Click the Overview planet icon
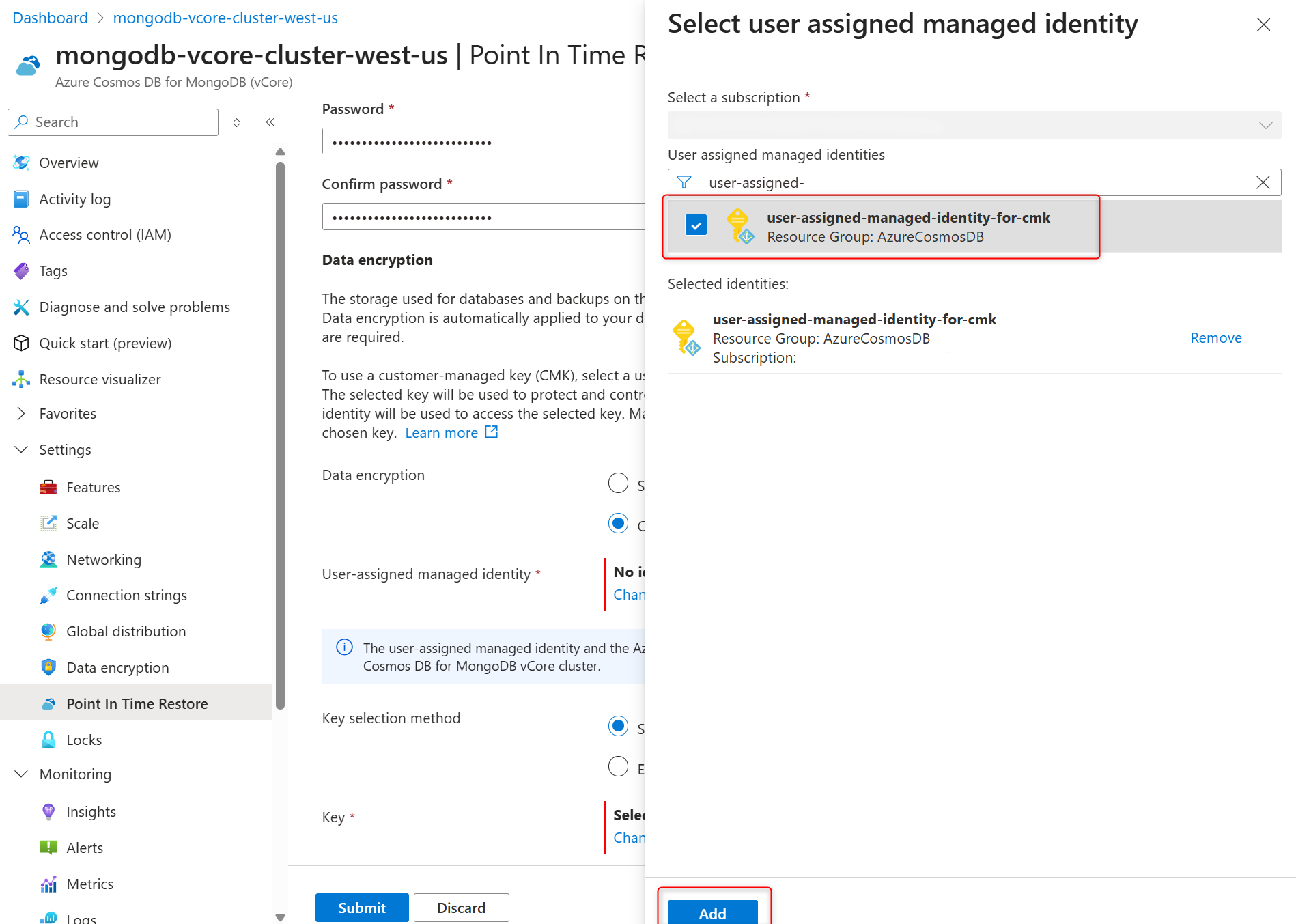Image resolution: width=1296 pixels, height=924 pixels. [21, 163]
